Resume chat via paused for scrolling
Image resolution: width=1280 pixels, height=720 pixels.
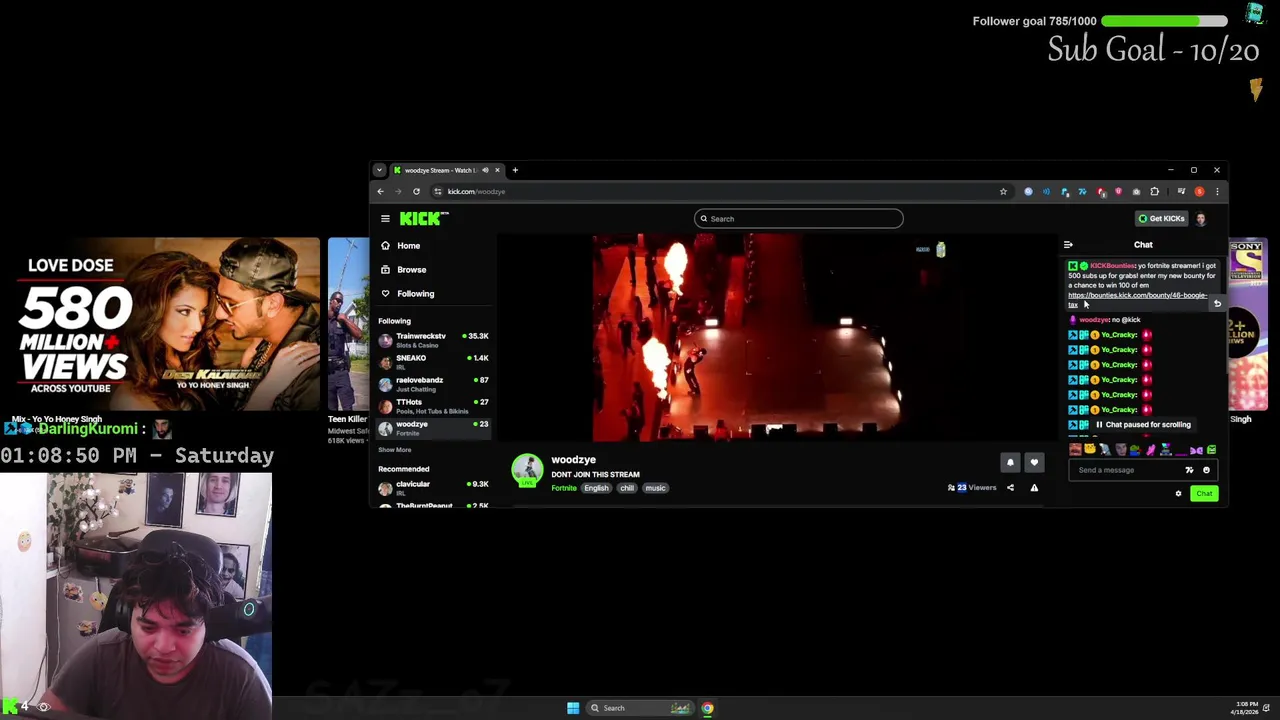click(1143, 425)
